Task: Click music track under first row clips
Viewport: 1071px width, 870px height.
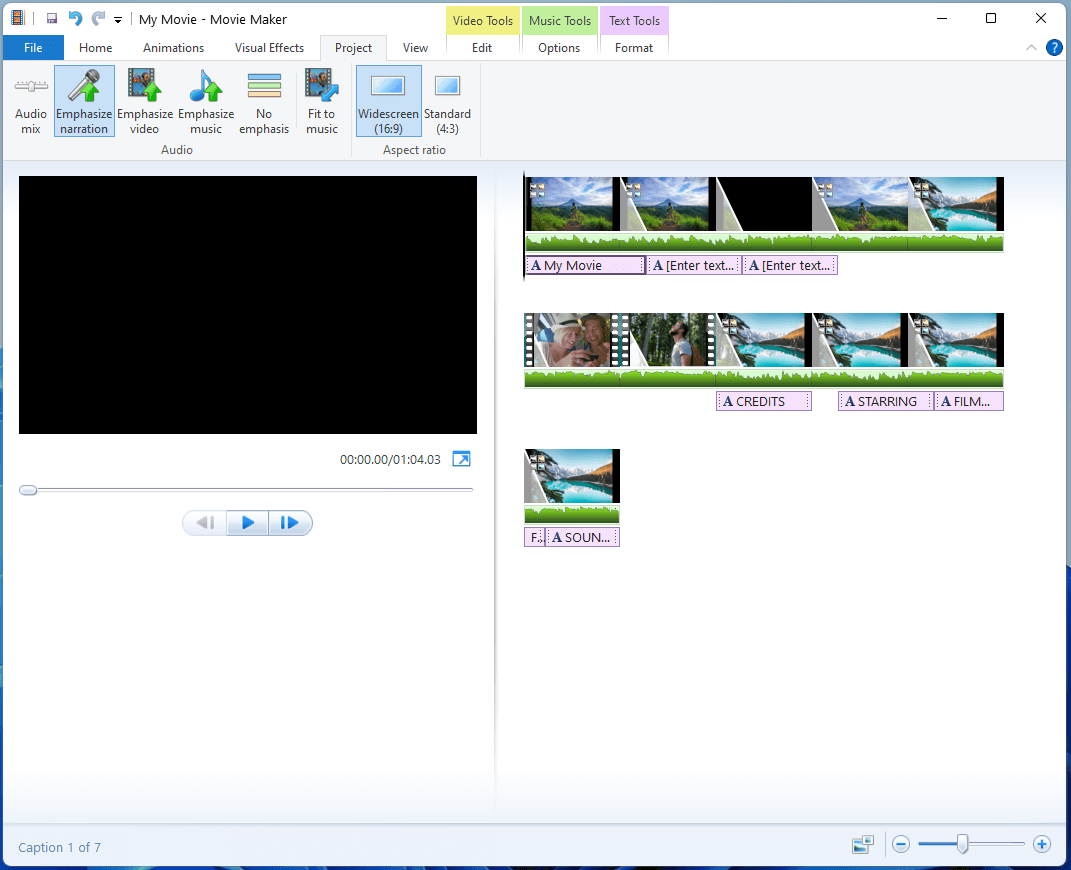Action: (x=764, y=242)
